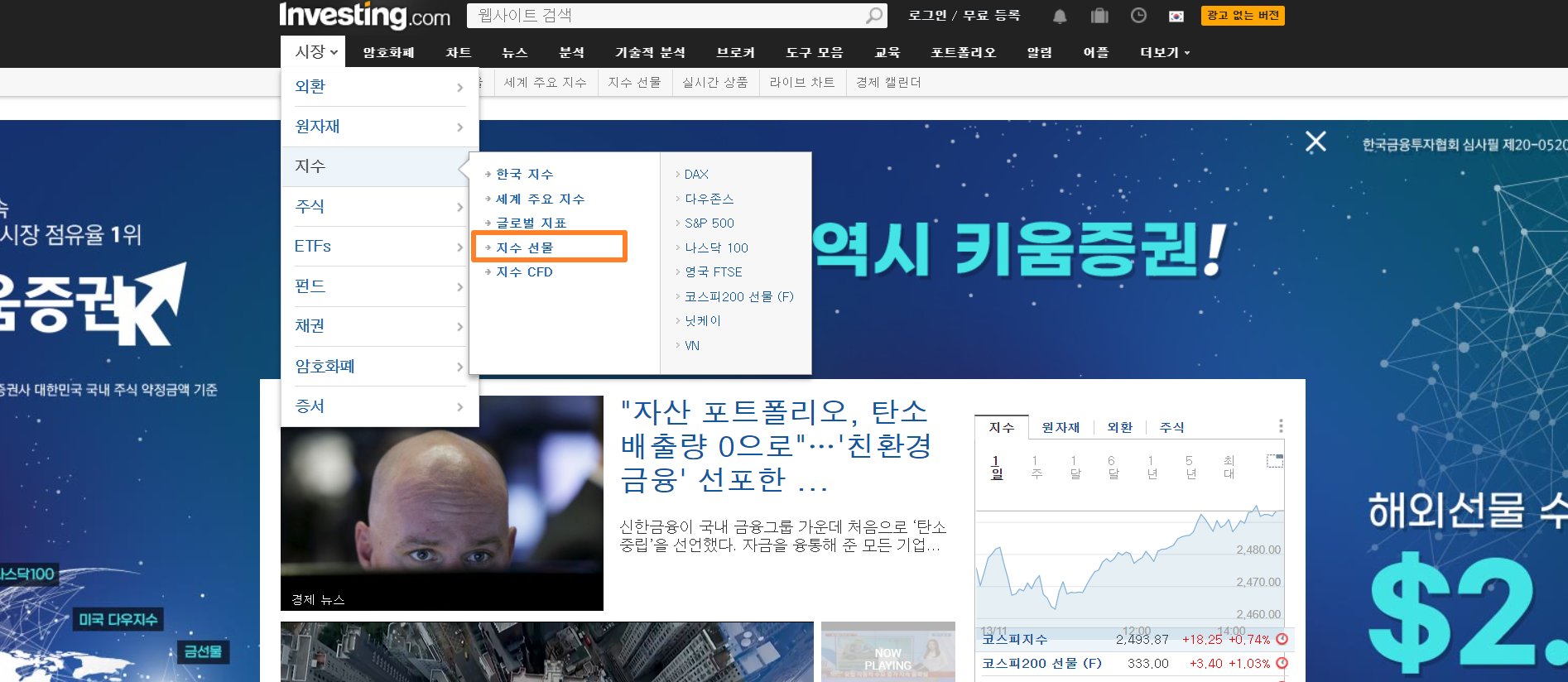1568x682 pixels.
Task: Open 차트 in the main navigation
Action: (458, 52)
